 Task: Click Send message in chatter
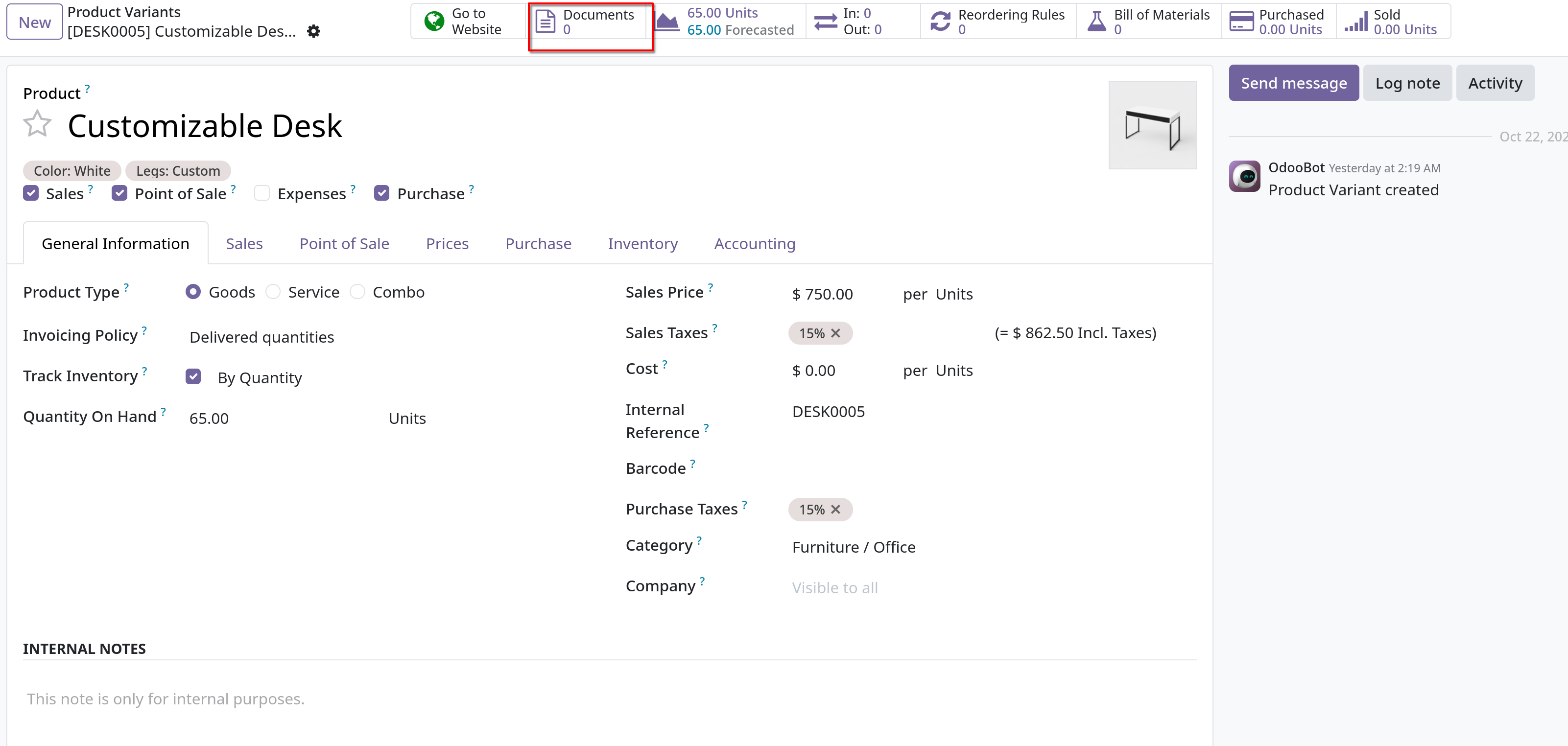pos(1293,83)
